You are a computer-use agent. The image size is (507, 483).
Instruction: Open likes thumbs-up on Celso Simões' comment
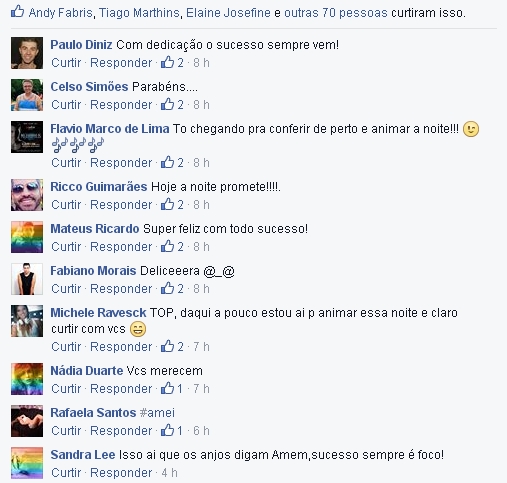pyautogui.click(x=167, y=104)
